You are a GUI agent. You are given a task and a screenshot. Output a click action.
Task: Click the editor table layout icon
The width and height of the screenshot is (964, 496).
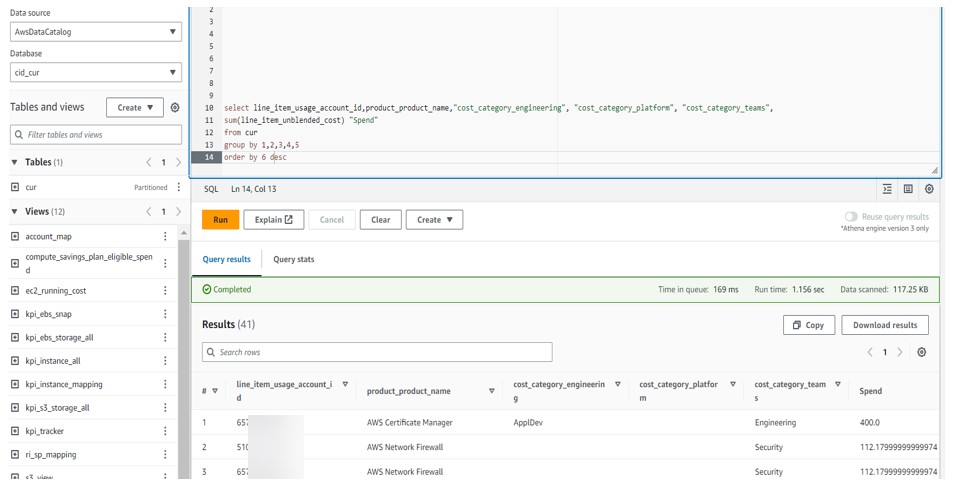[x=908, y=189]
